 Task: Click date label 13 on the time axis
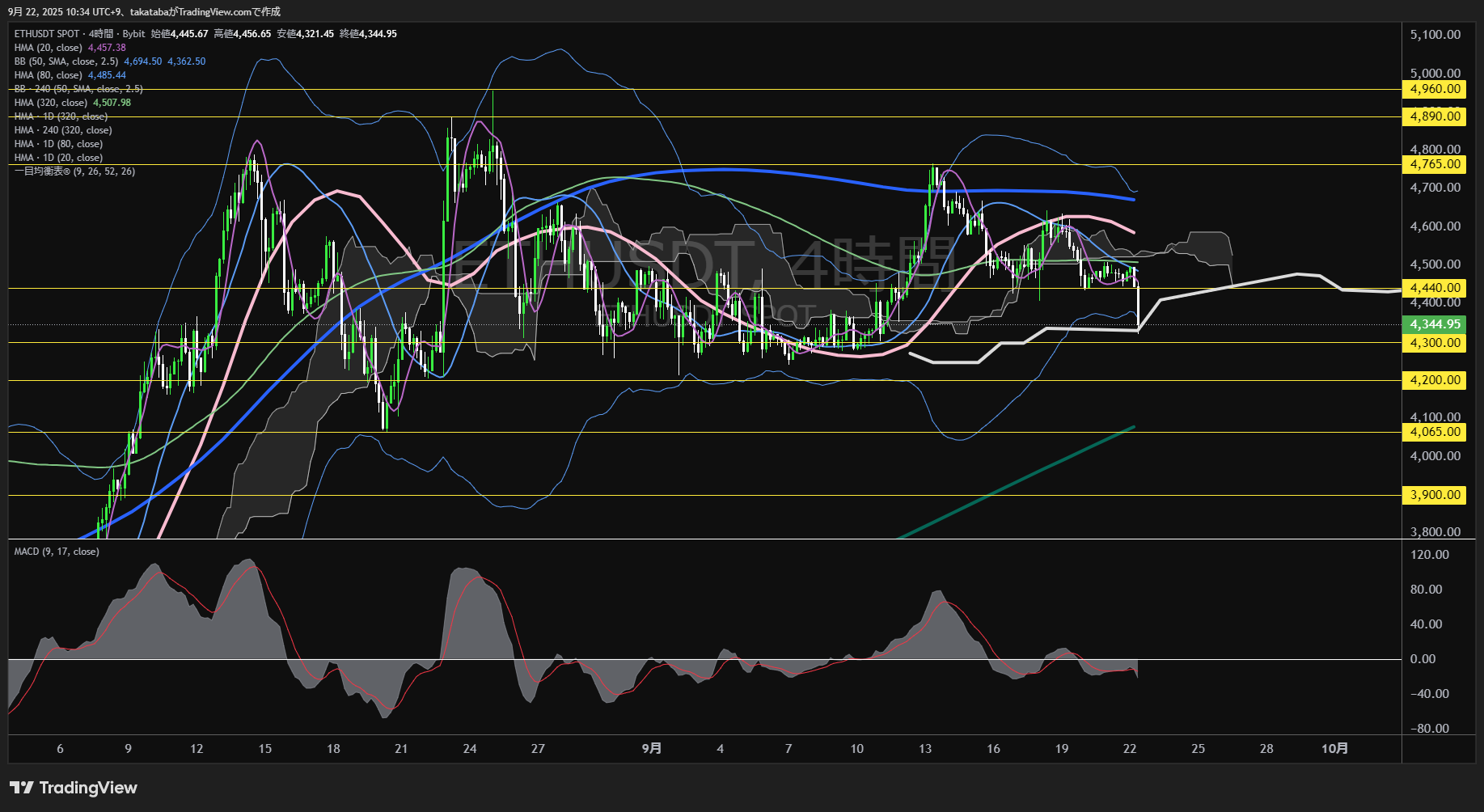tap(925, 749)
